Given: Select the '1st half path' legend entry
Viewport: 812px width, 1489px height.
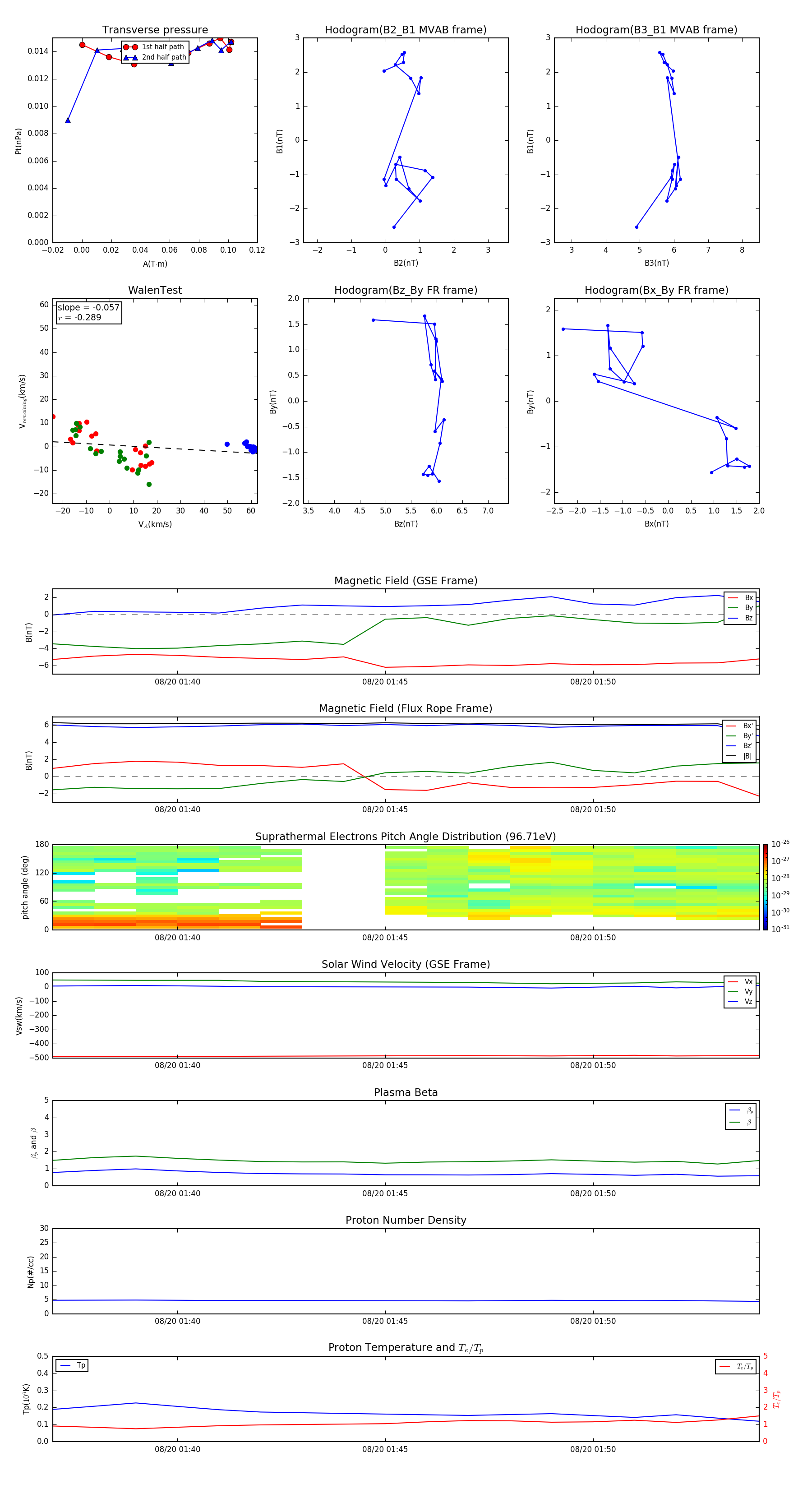Looking at the screenshot, I should [x=154, y=47].
